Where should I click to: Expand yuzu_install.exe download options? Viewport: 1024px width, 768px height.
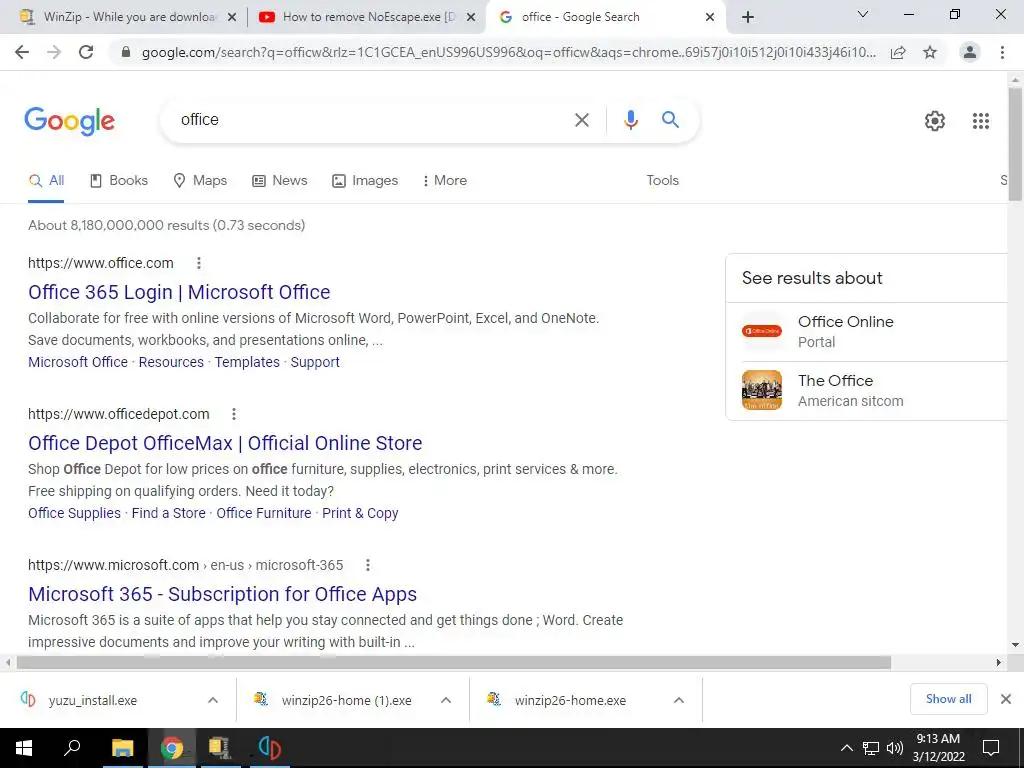pyautogui.click(x=213, y=700)
